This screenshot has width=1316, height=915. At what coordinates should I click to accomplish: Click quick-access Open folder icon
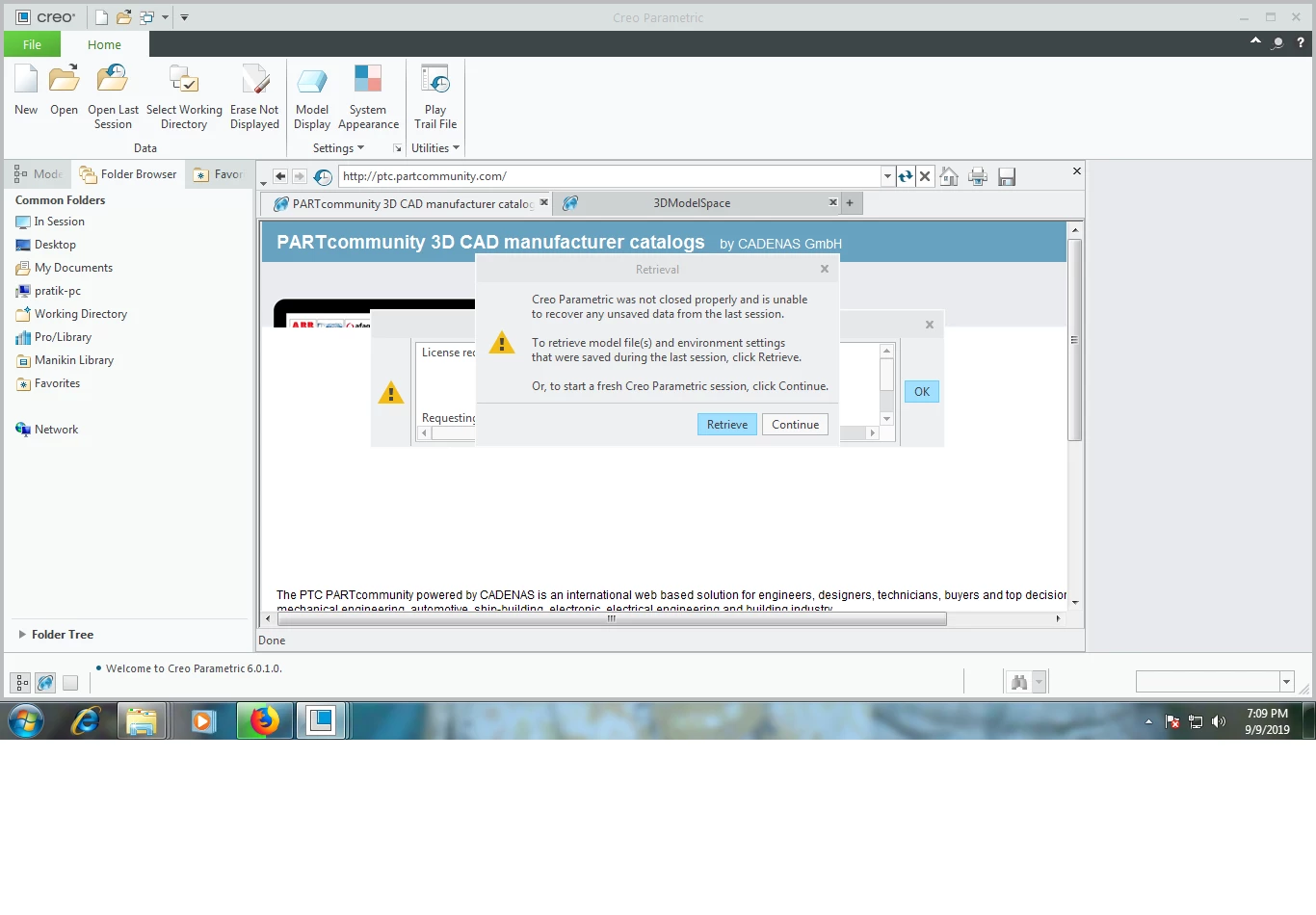(x=123, y=17)
